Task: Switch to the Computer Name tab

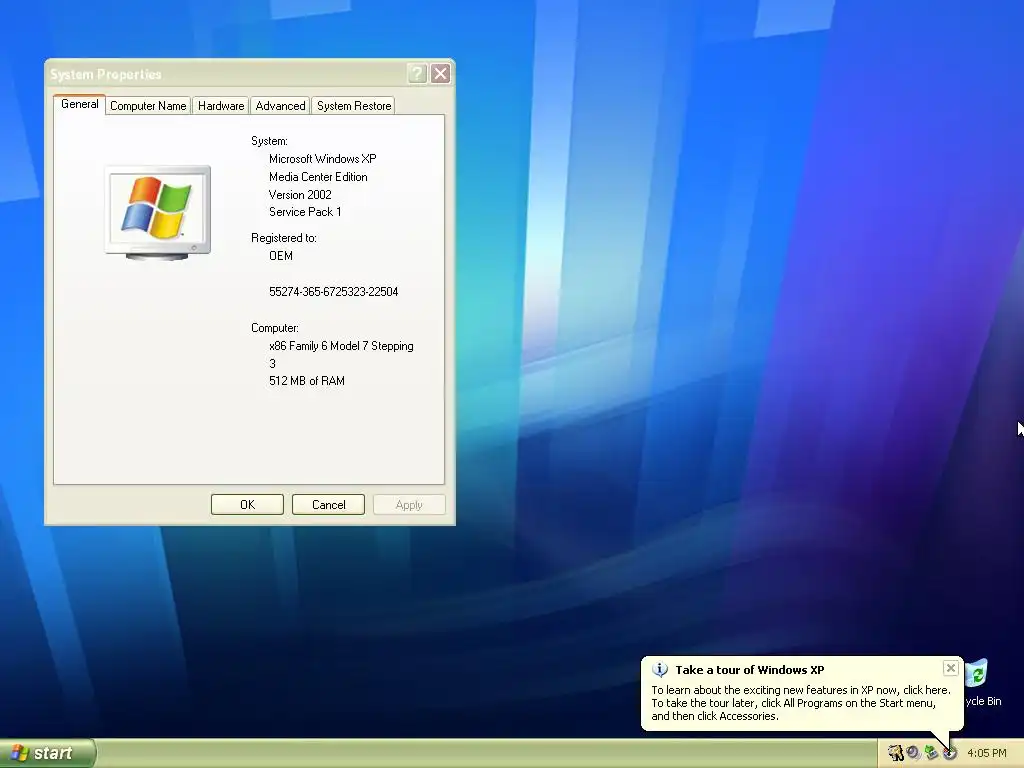Action: [x=148, y=106]
